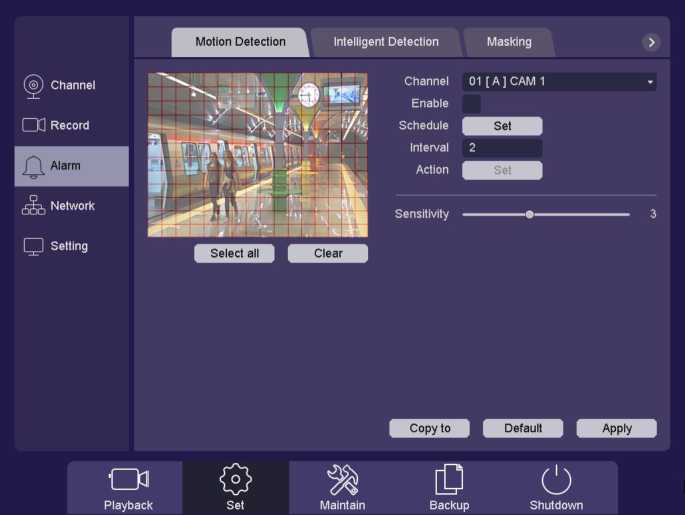
Task: Select the Record camcorder icon
Action: (x=34, y=126)
